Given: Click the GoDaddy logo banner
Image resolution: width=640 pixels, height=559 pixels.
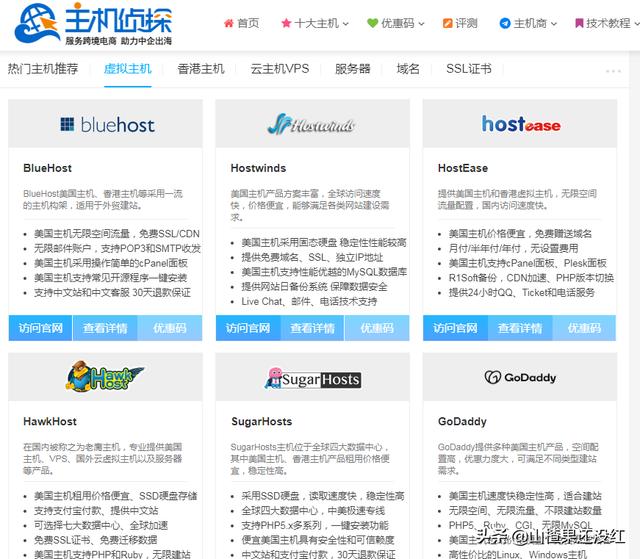Looking at the screenshot, I should tap(520, 377).
